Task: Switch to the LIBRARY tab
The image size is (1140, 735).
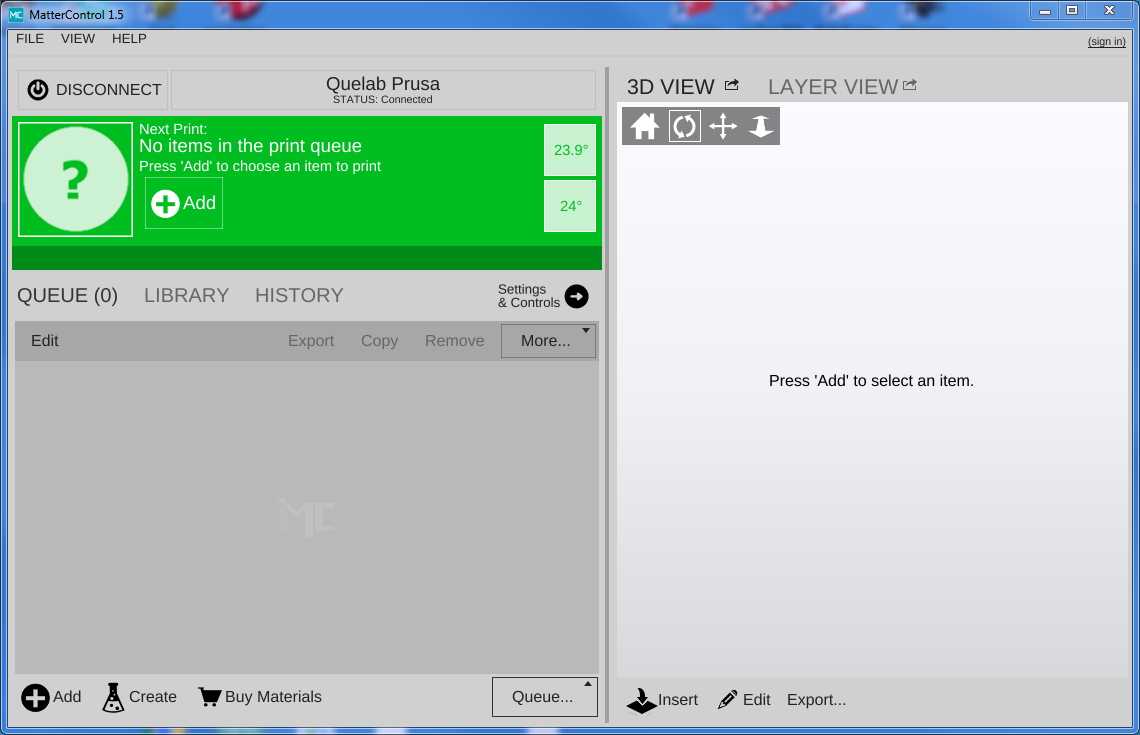Action: [x=186, y=296]
